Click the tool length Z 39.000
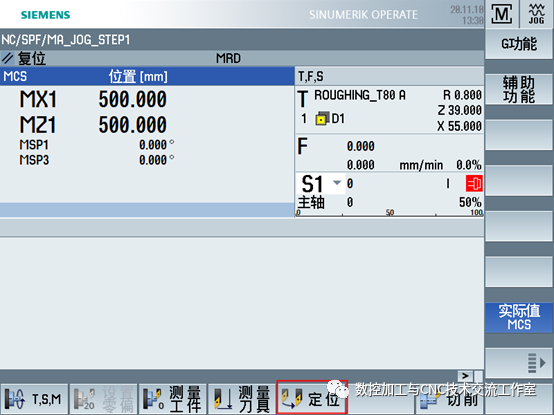Image resolution: width=554 pixels, height=415 pixels. pos(460,110)
